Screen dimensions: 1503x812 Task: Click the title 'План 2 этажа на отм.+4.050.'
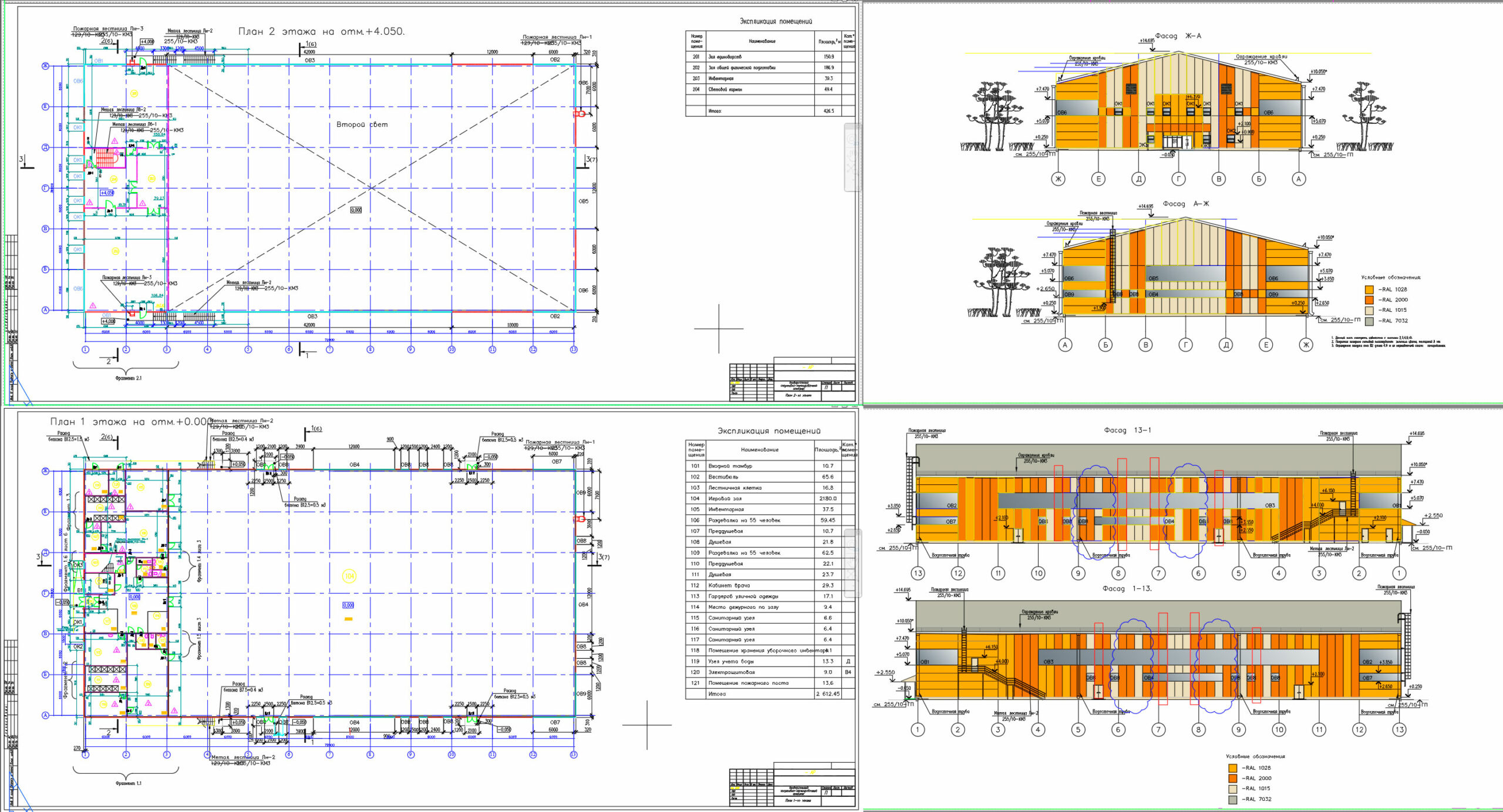coord(321,32)
